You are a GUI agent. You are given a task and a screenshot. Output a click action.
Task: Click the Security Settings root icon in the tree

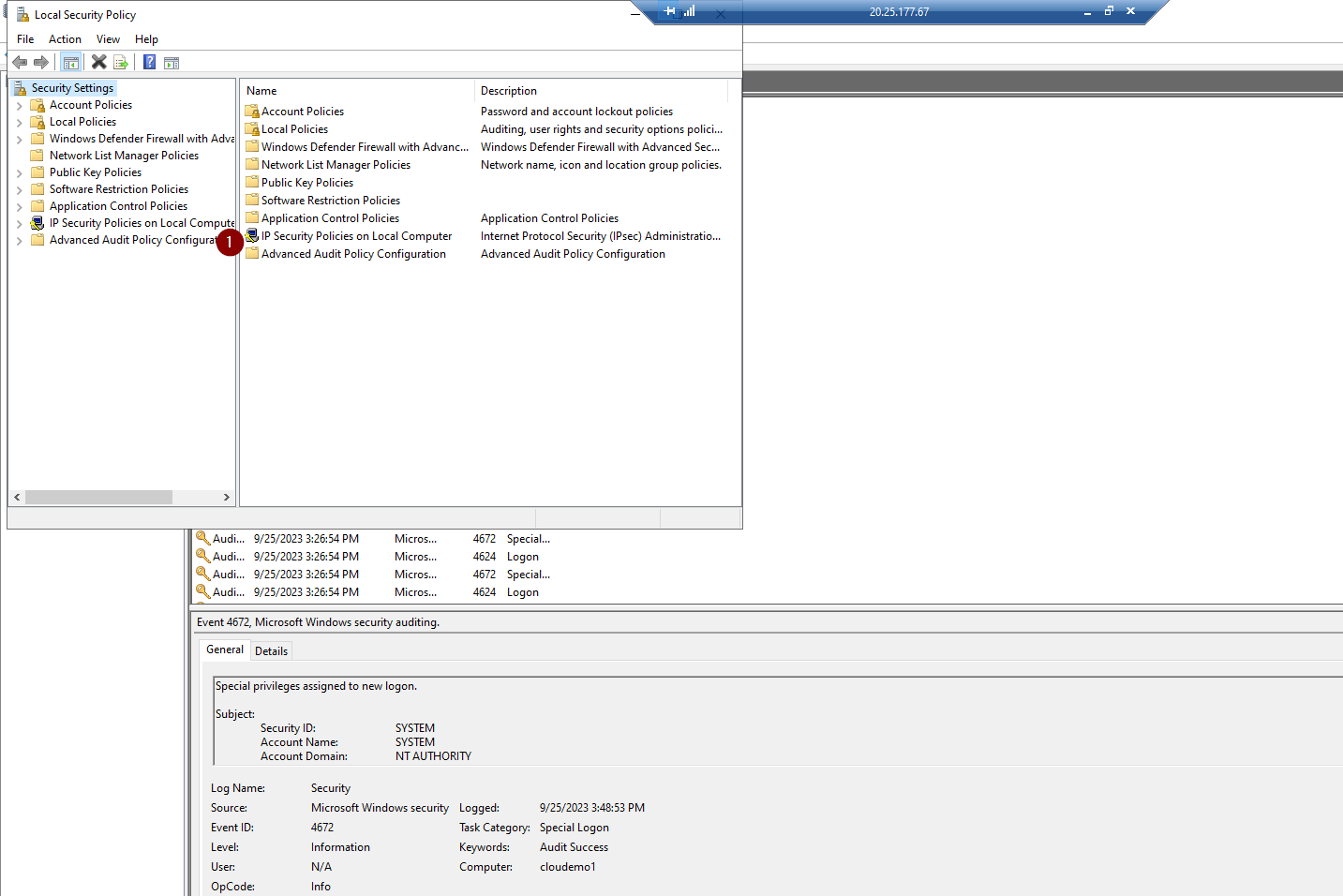21,88
